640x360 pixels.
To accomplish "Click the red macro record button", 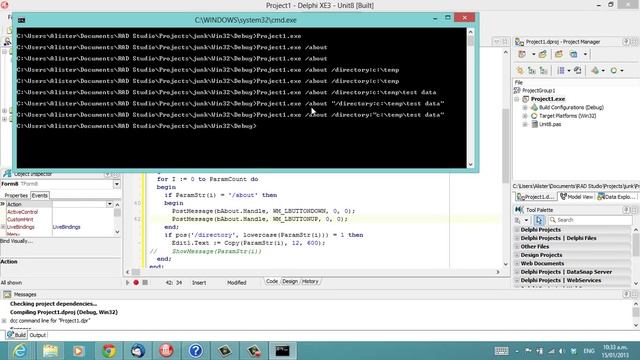I will [136, 282].
